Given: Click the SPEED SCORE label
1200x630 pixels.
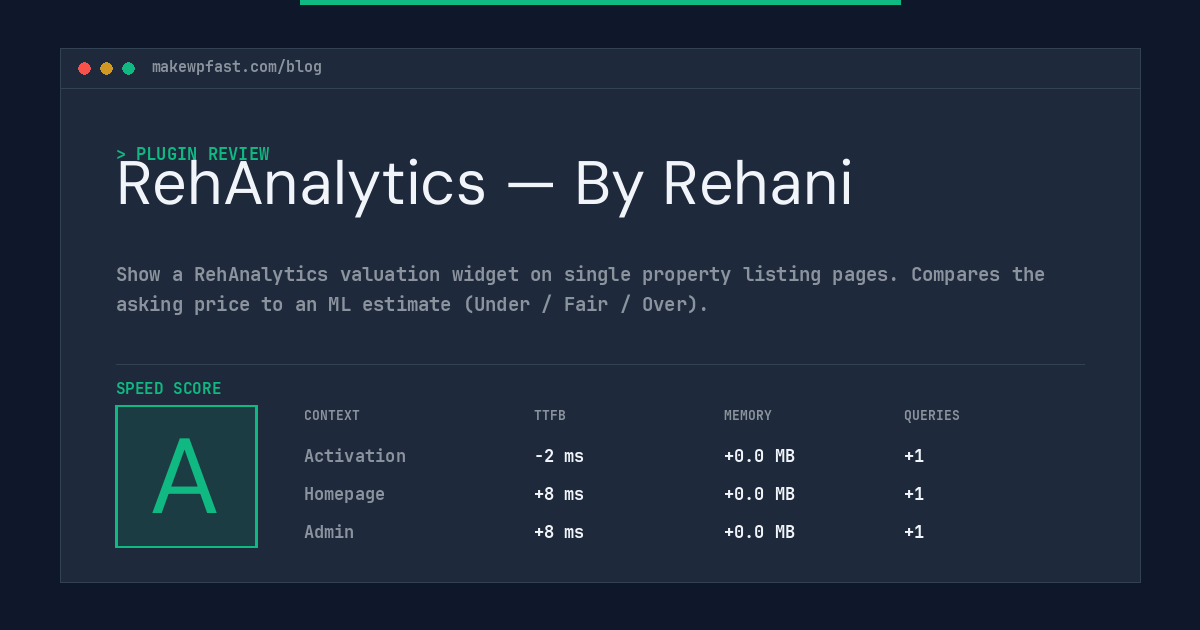Looking at the screenshot, I should [169, 389].
